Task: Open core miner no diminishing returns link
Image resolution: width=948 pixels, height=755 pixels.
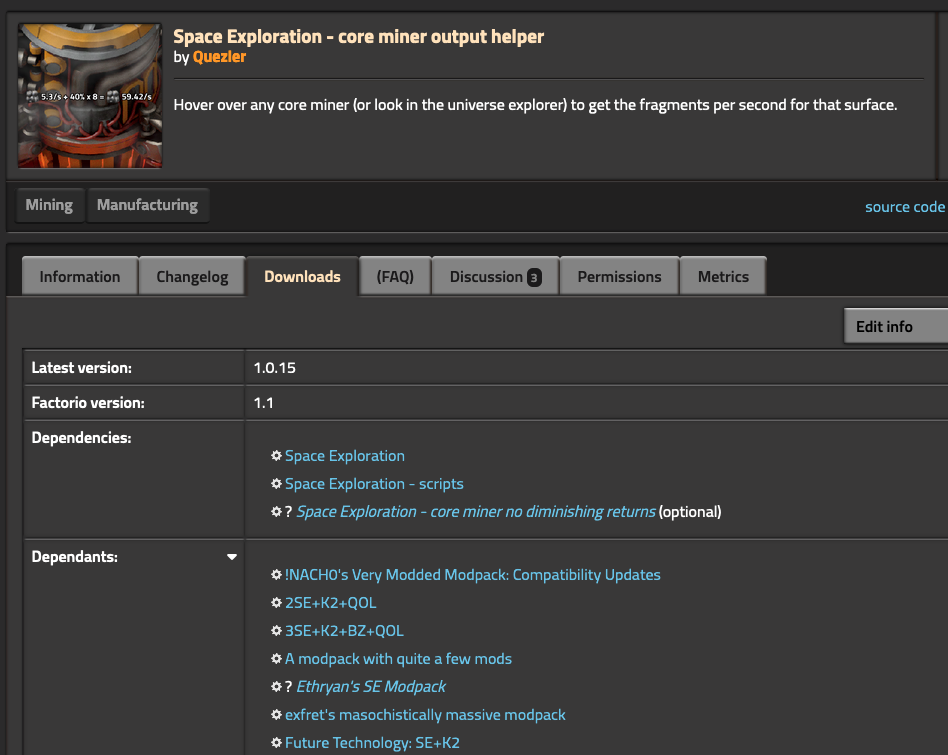Action: click(x=476, y=512)
